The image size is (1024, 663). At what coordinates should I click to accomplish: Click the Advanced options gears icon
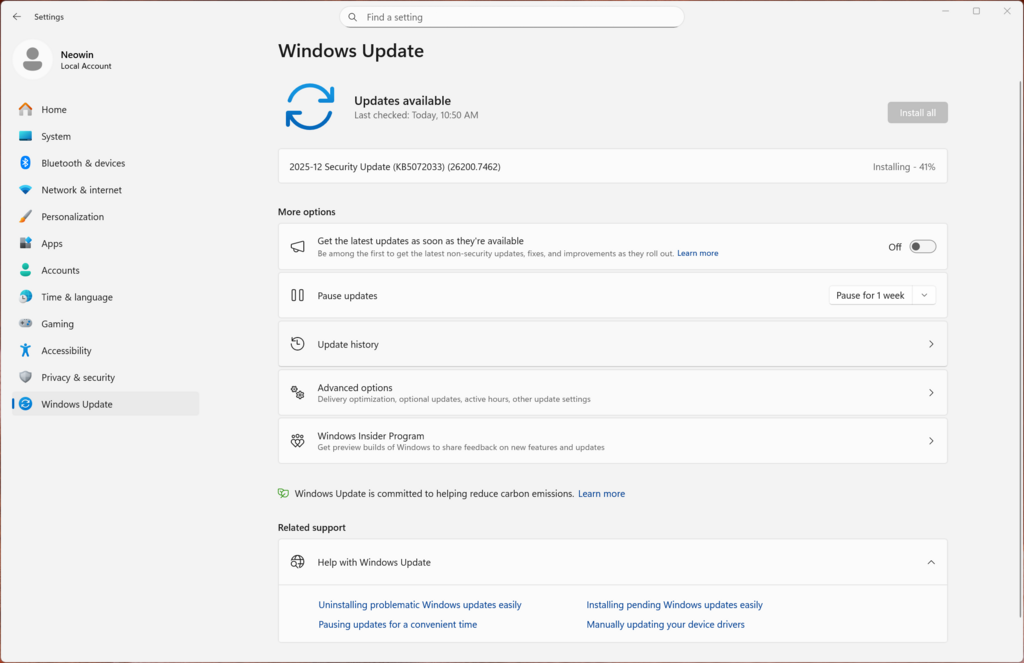tap(297, 392)
